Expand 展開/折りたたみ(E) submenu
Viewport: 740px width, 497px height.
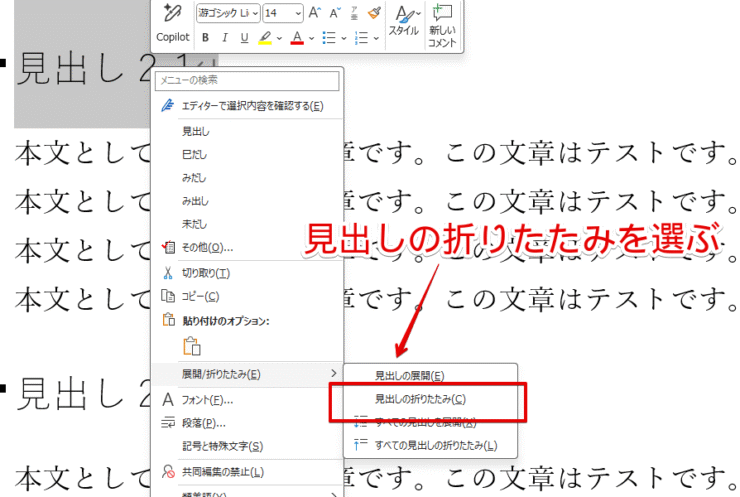click(x=247, y=374)
